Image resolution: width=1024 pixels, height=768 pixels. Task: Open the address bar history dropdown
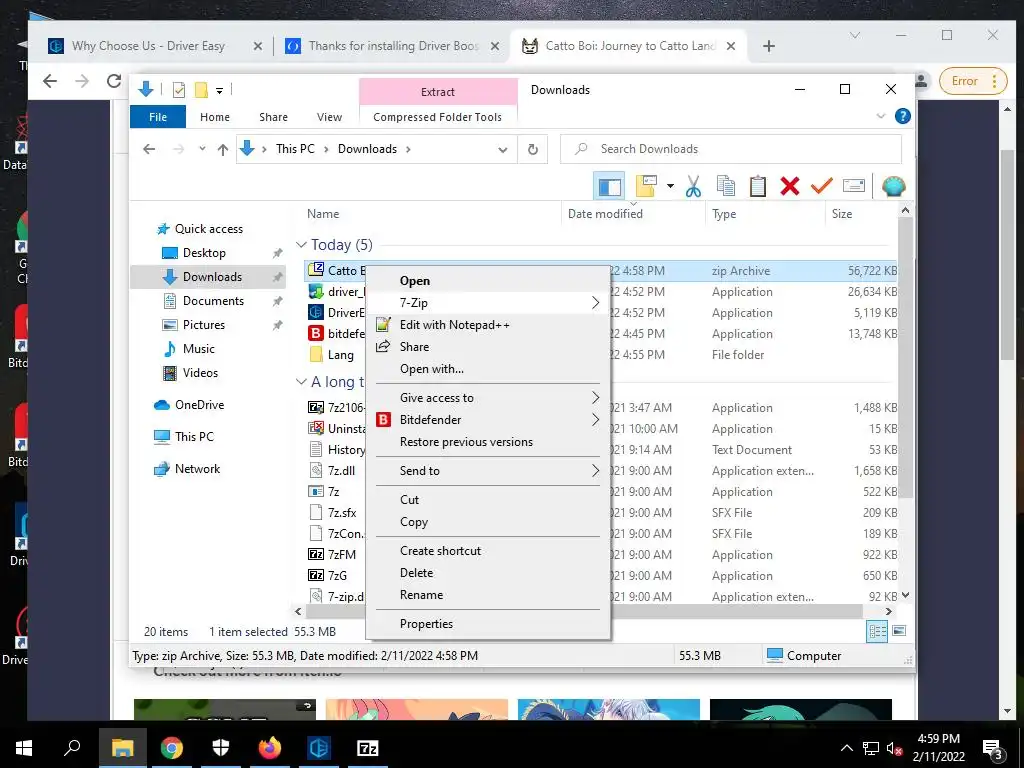(502, 150)
